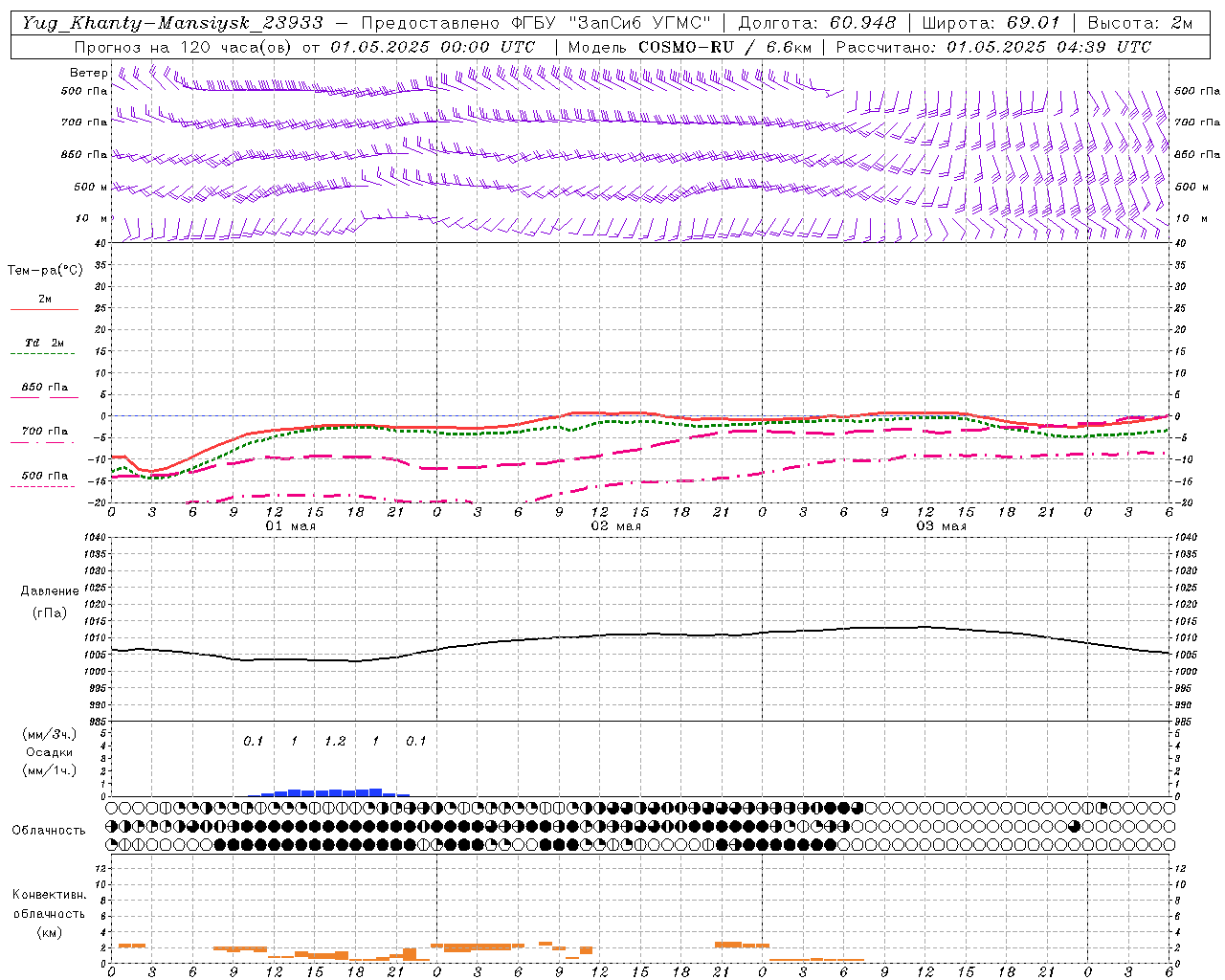Image resolution: width=1225 pixels, height=980 pixels.
Task: Click the Ветер panel label
Action: click(89, 73)
